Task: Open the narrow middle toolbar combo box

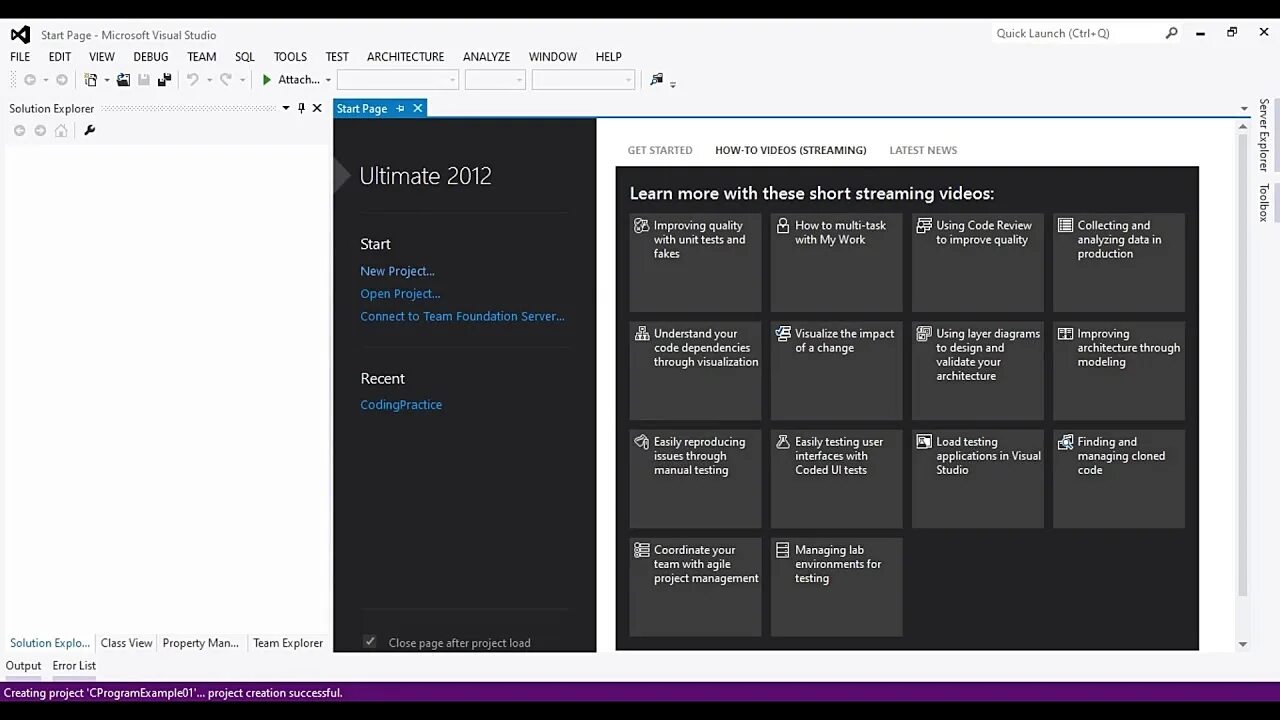Action: coord(495,80)
